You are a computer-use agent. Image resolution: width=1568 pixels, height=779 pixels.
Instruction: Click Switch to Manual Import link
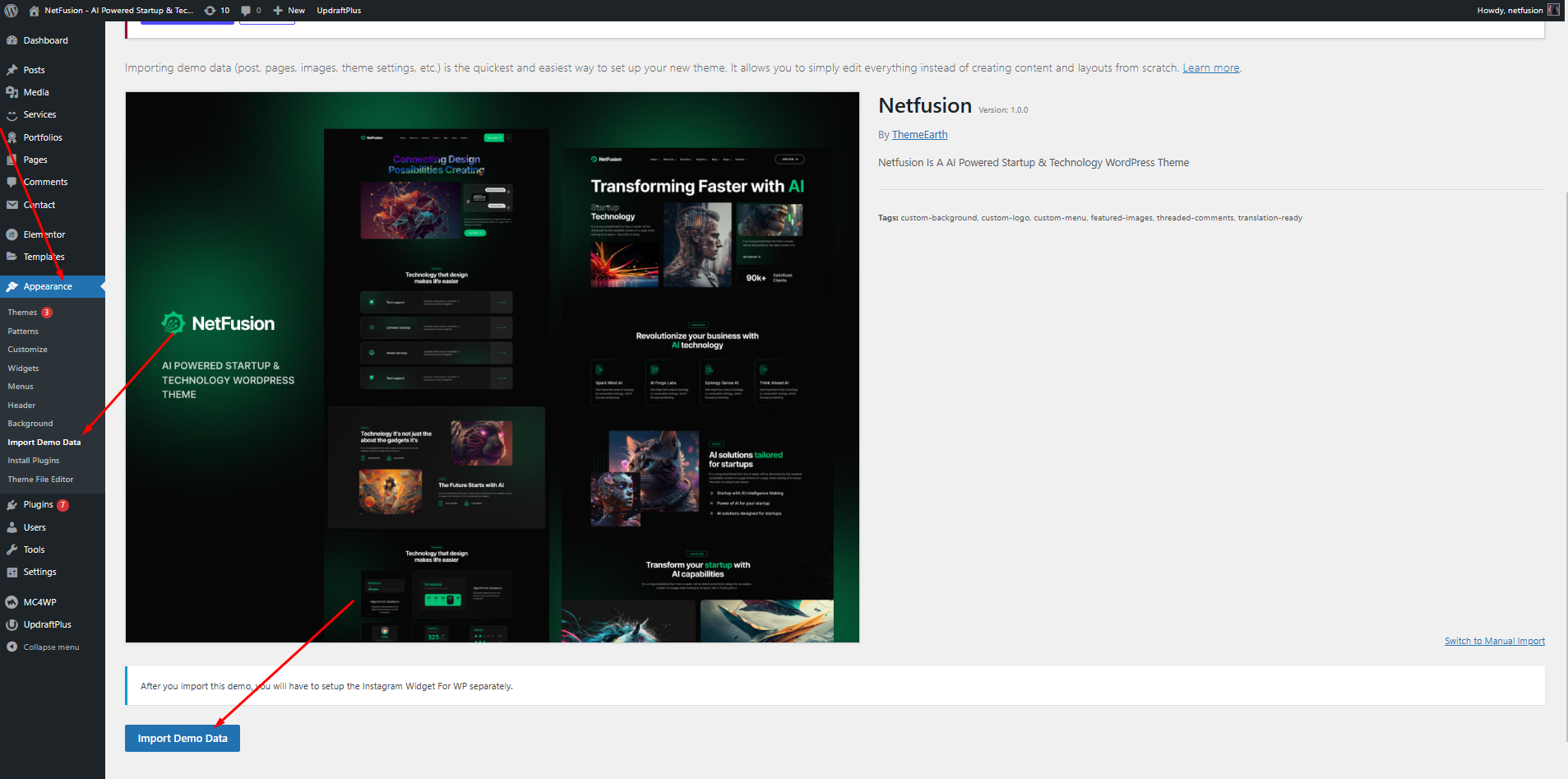click(x=1494, y=642)
